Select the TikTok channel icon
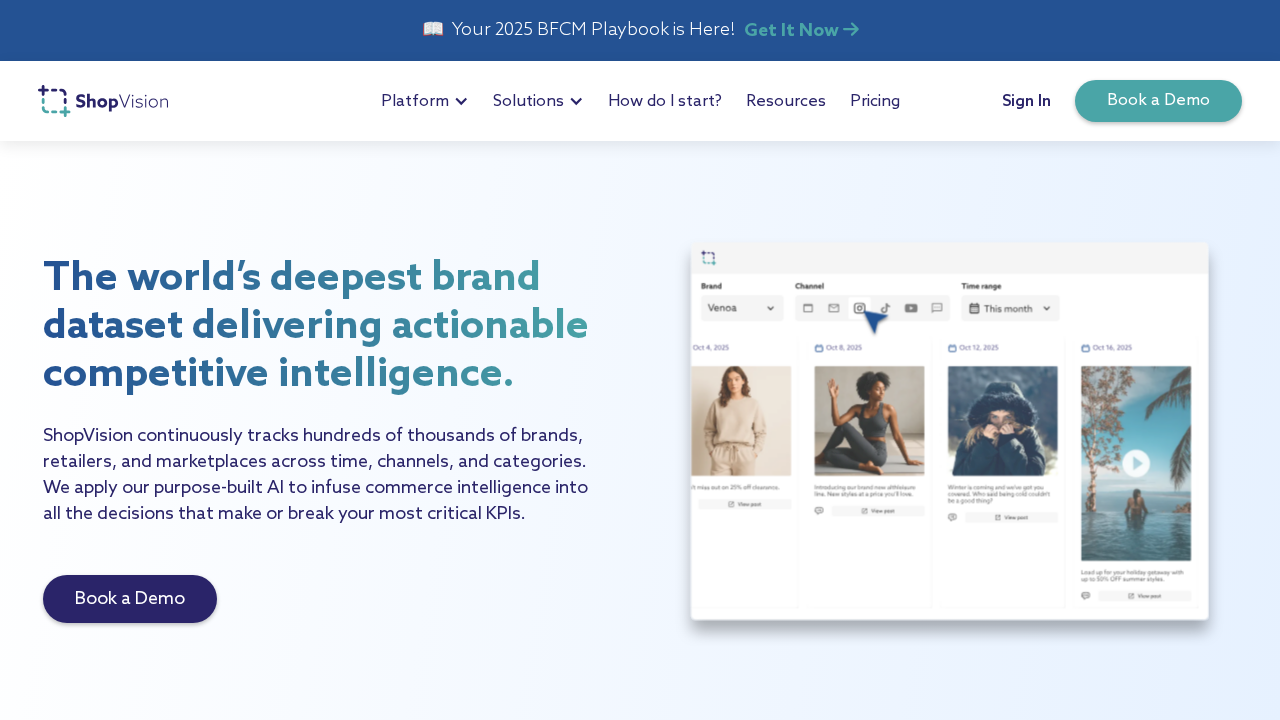Viewport: 1280px width, 720px height. click(x=886, y=308)
